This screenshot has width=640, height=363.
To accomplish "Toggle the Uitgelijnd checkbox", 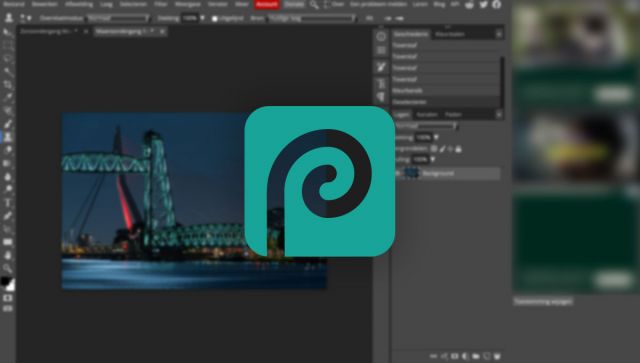I will point(215,19).
